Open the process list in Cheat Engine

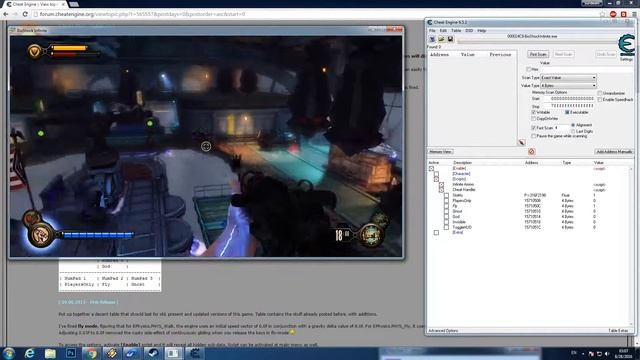(x=432, y=39)
